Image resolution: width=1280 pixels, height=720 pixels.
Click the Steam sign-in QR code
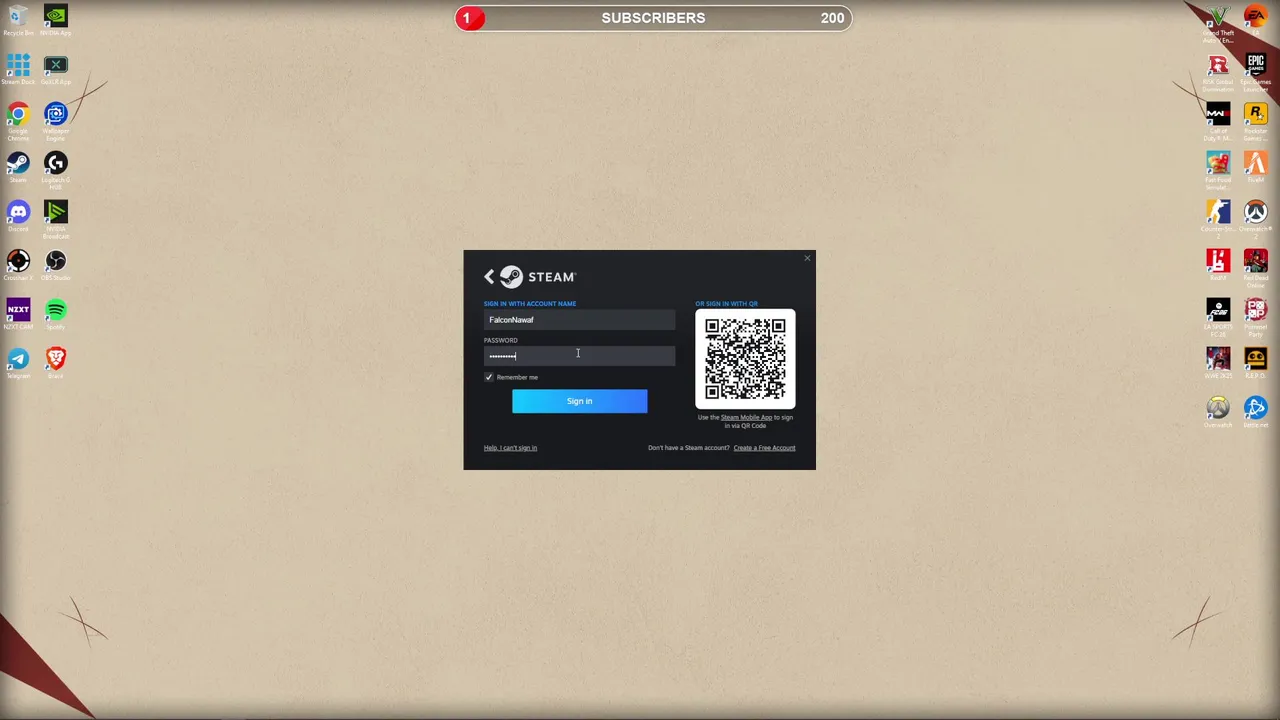click(745, 359)
